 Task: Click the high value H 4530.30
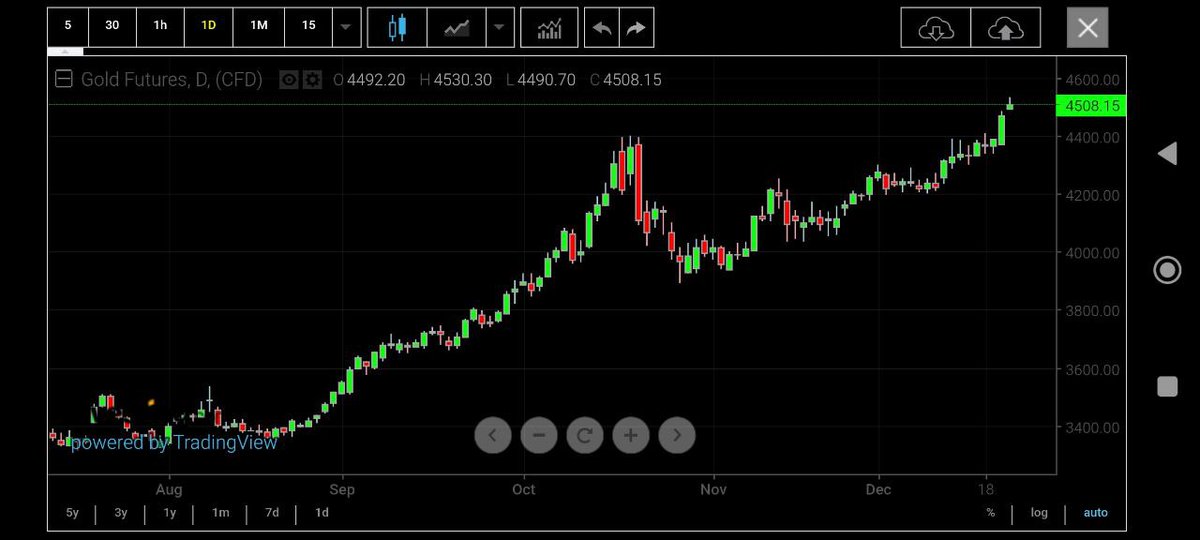456,80
